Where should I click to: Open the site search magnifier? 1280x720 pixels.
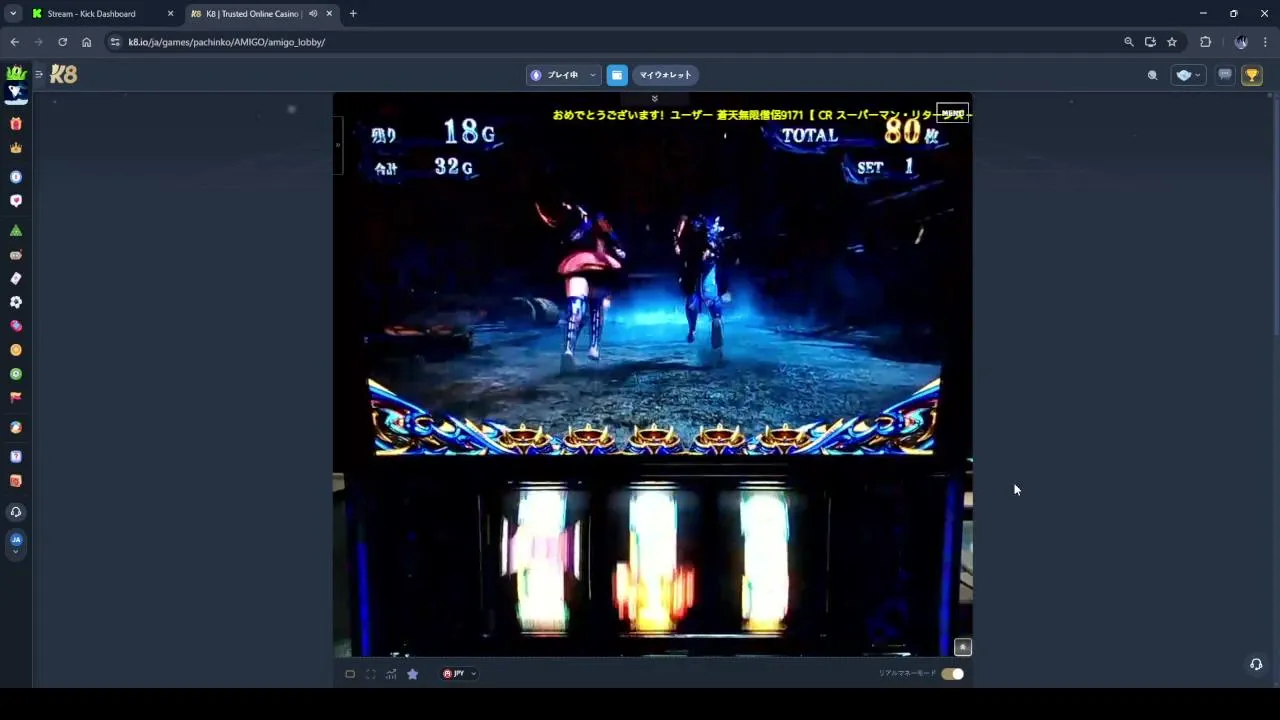click(1152, 75)
